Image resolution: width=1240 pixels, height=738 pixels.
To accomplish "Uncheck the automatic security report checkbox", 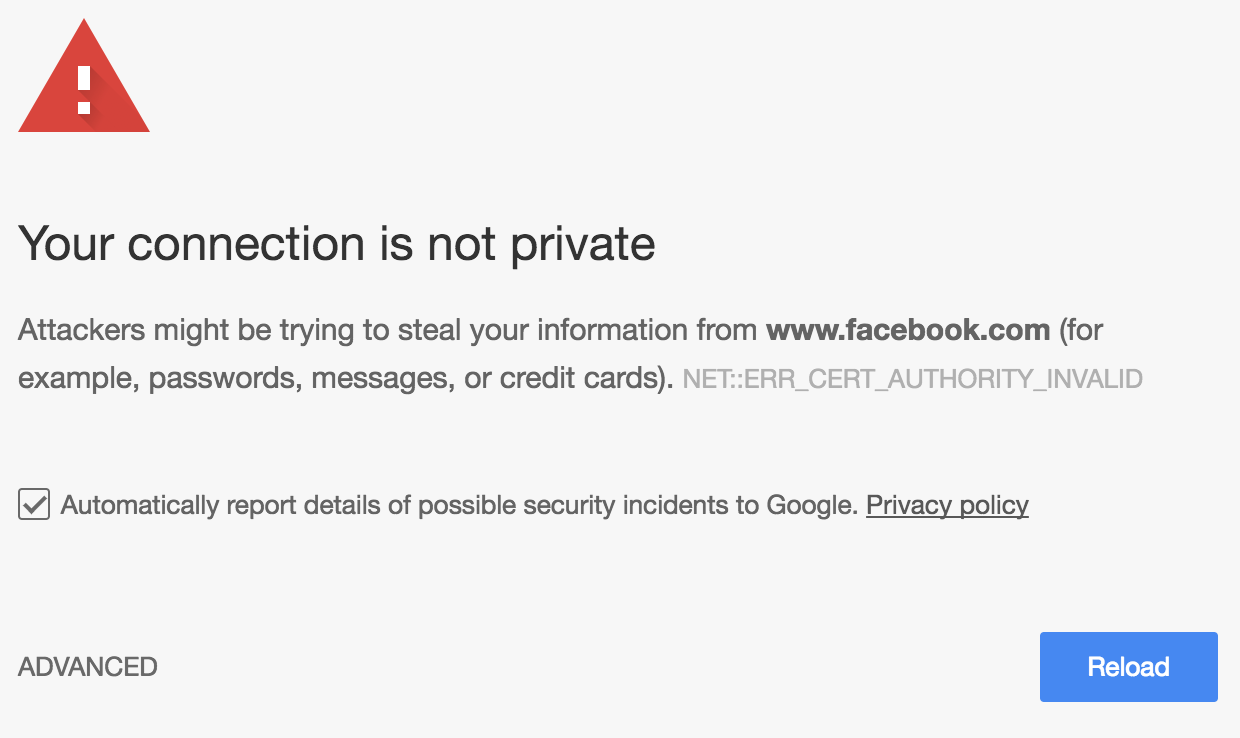I will 34,505.
